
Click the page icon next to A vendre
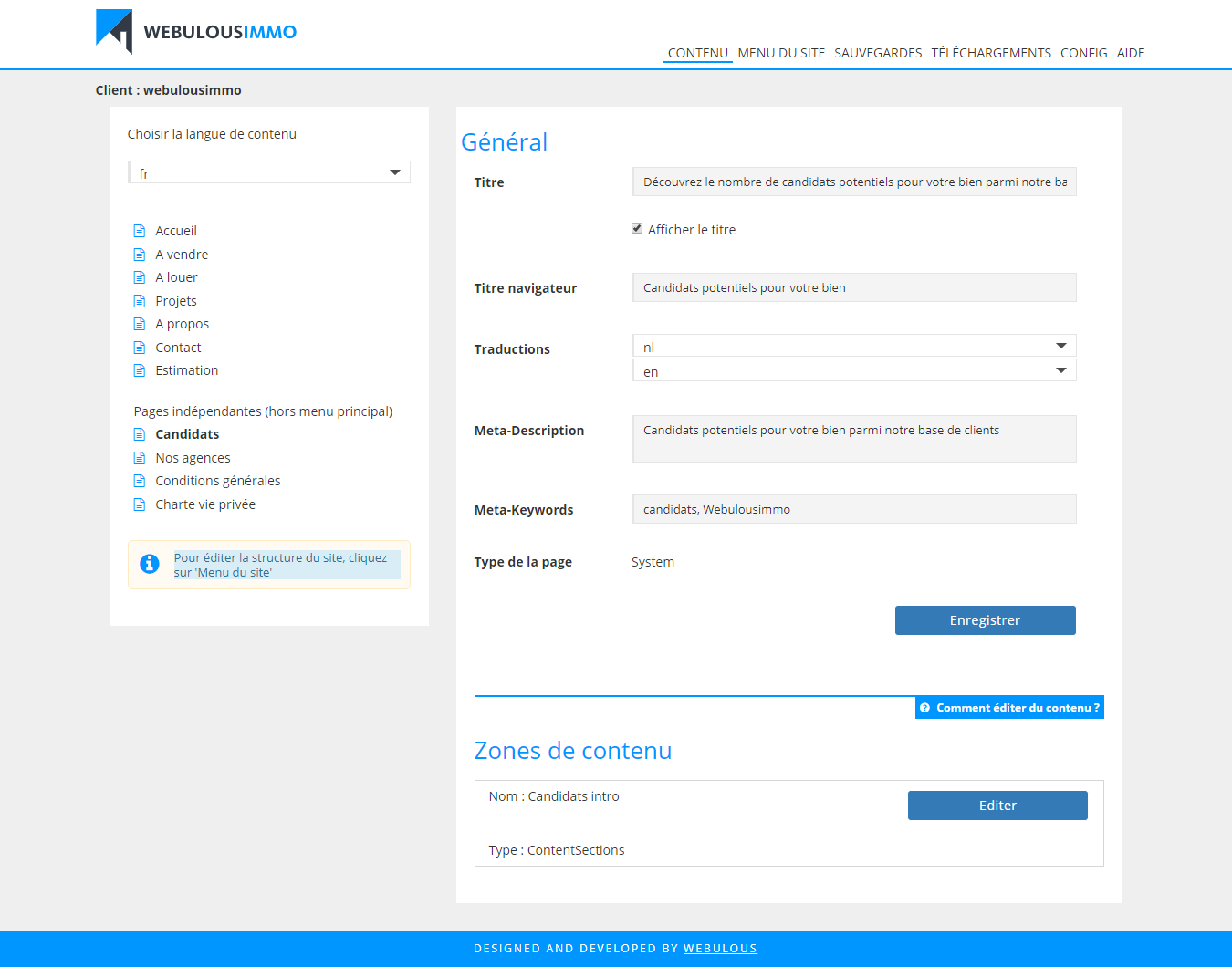point(140,255)
